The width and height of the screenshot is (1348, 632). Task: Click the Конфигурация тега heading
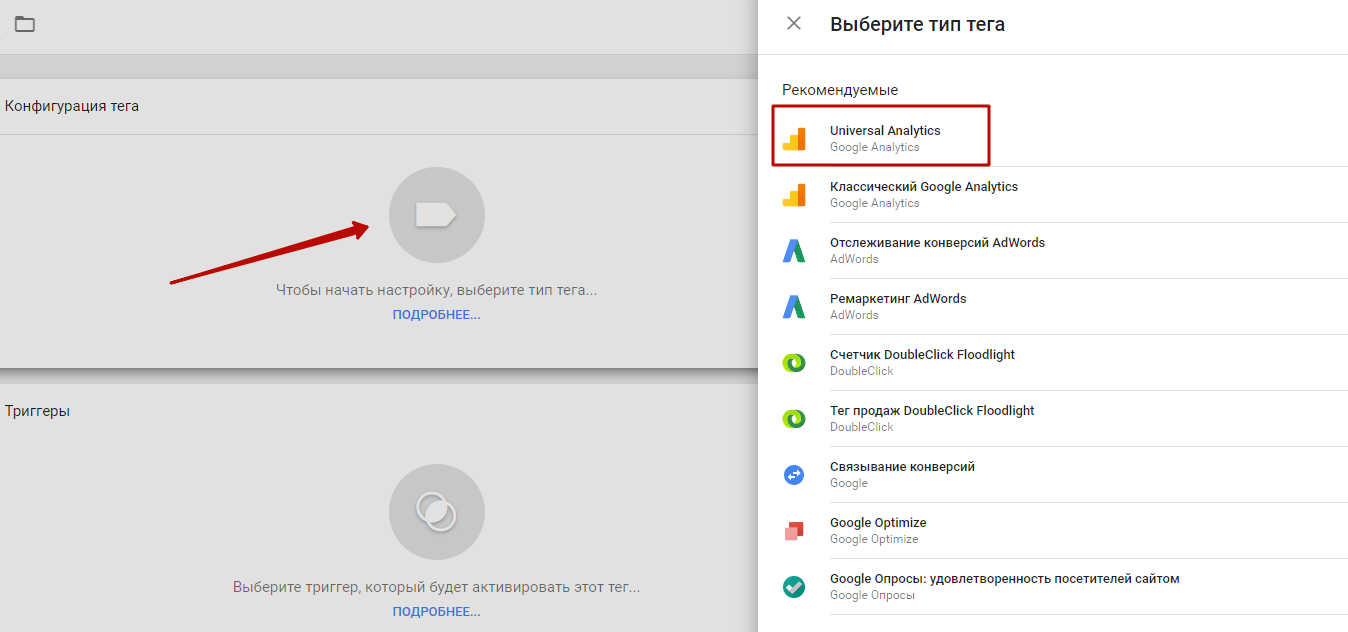(x=72, y=106)
